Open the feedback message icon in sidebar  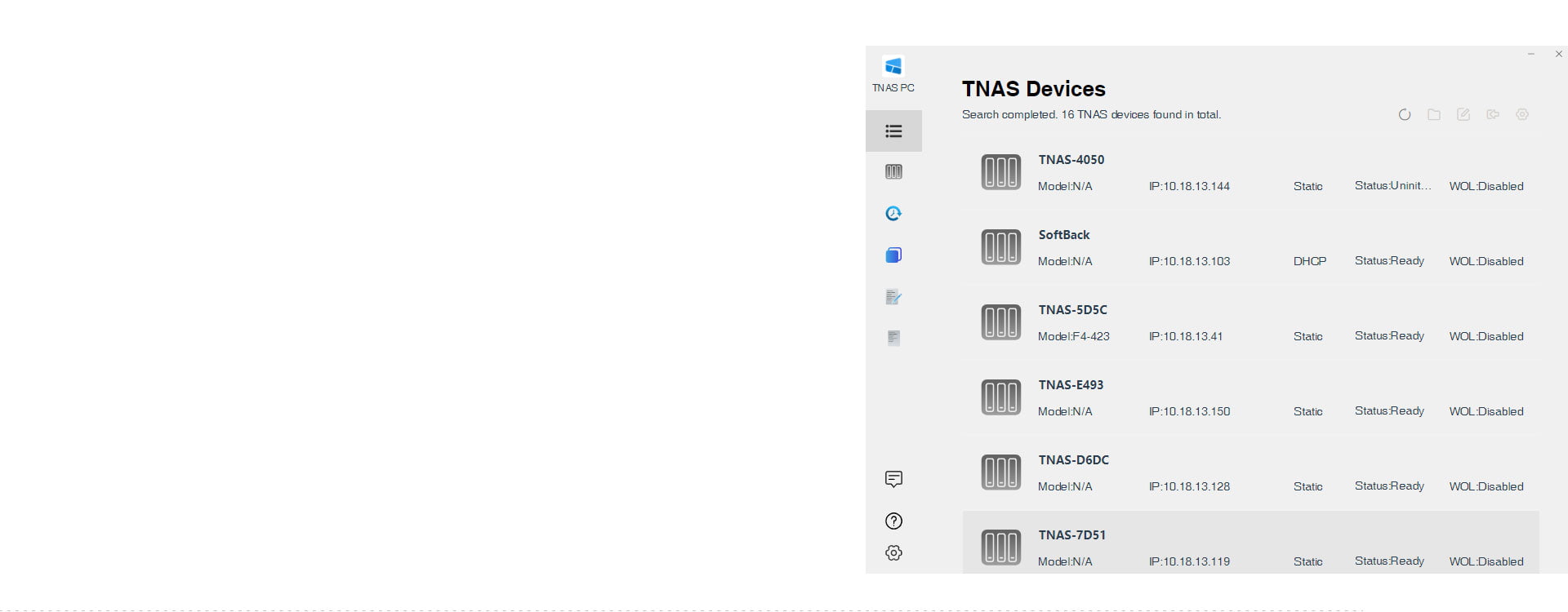pos(893,479)
